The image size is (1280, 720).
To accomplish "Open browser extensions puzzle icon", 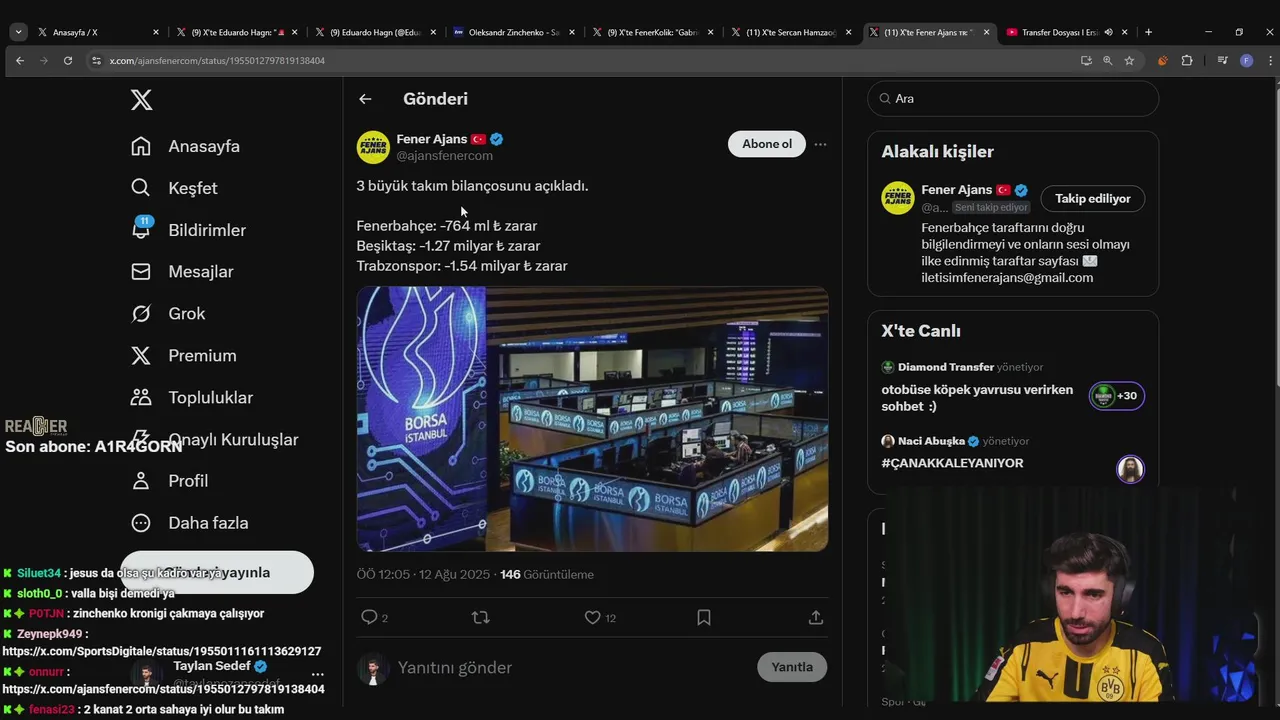I will [1187, 61].
